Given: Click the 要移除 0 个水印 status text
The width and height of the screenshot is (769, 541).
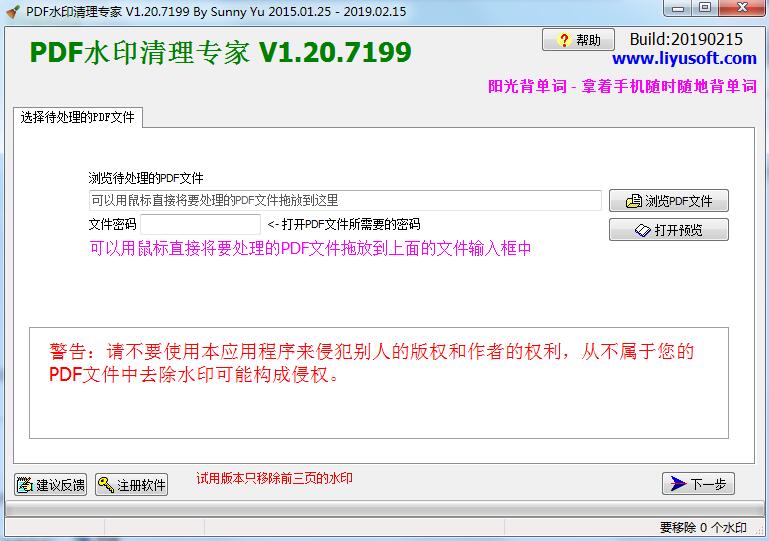Looking at the screenshot, I should 703,527.
